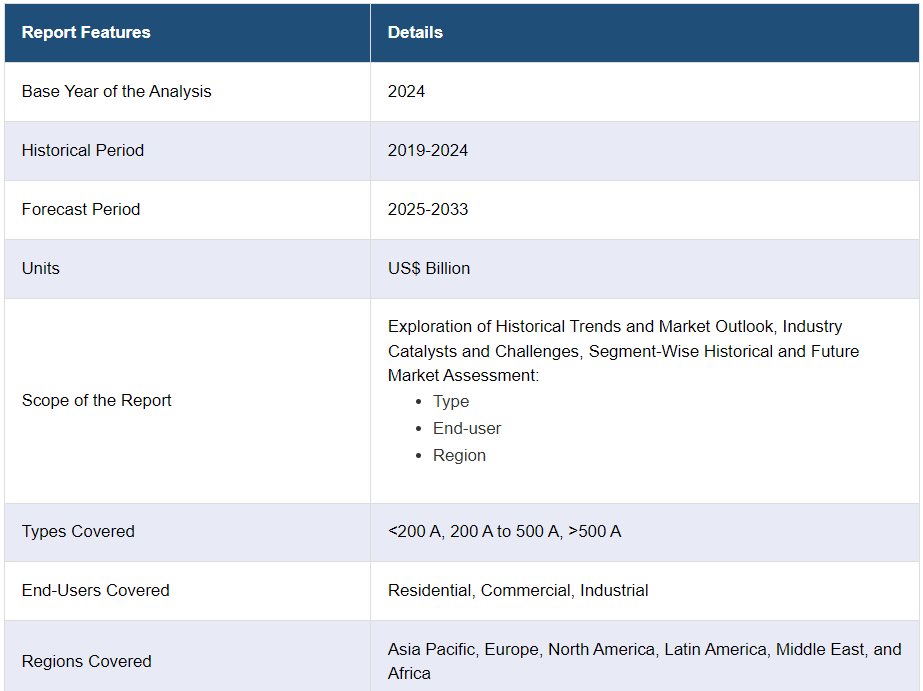This screenshot has height=691, width=923.
Task: Select the US$ Billion value cell
Action: pyautogui.click(x=429, y=268)
